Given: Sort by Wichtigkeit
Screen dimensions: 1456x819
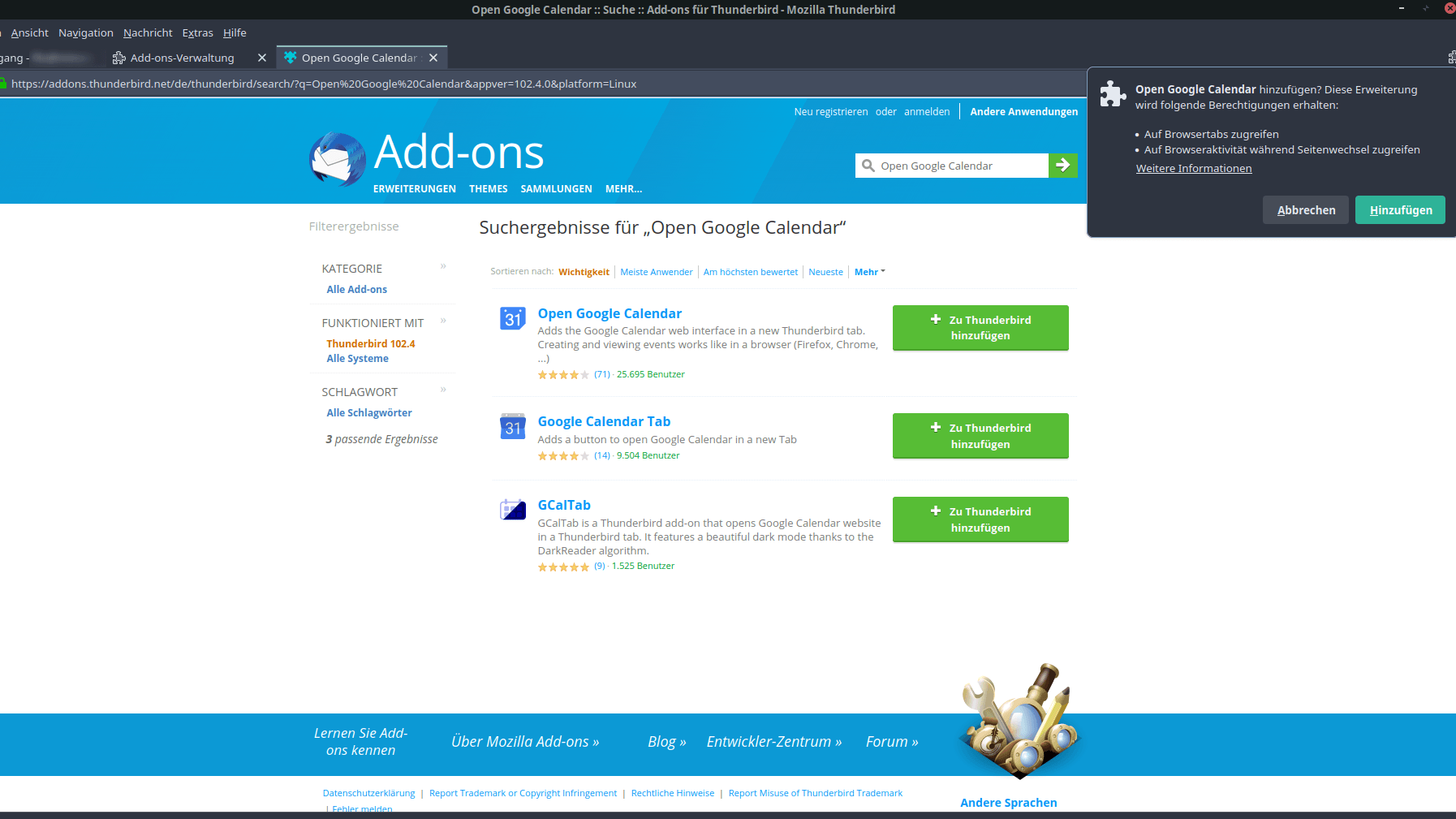Looking at the screenshot, I should point(584,272).
